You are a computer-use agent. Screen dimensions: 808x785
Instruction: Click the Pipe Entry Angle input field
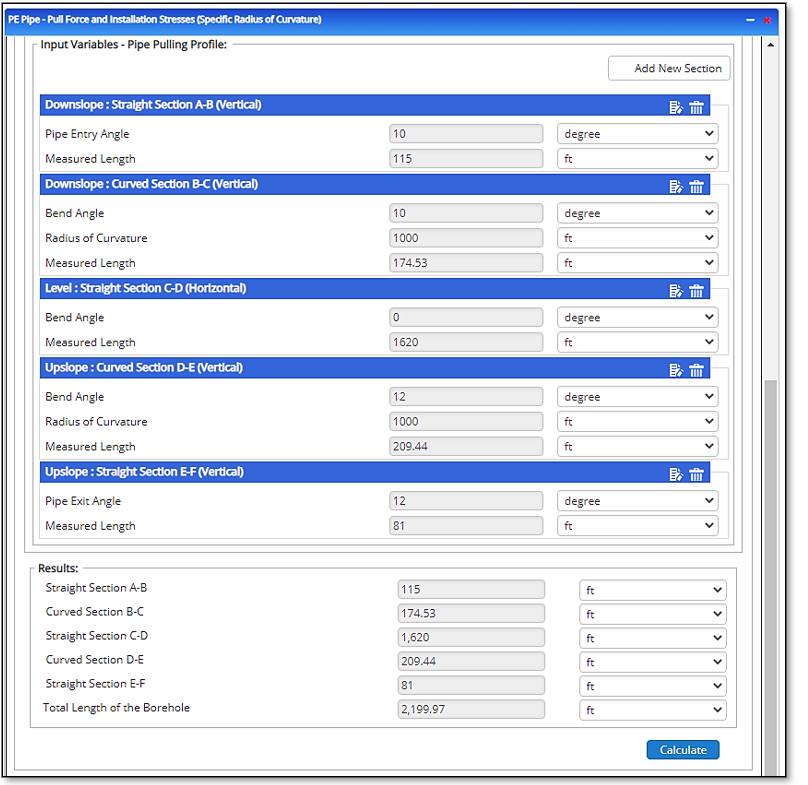click(466, 134)
